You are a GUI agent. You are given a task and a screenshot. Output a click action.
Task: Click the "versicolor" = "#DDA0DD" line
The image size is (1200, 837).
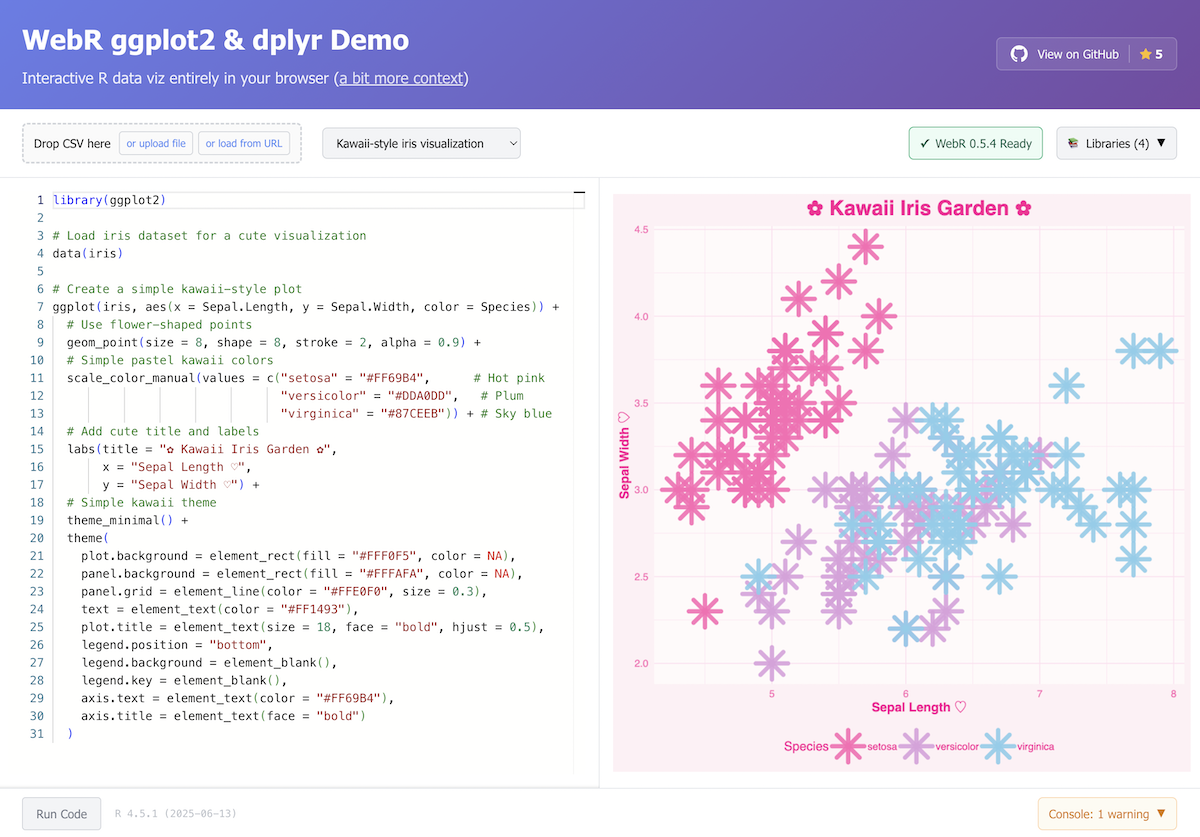402,396
